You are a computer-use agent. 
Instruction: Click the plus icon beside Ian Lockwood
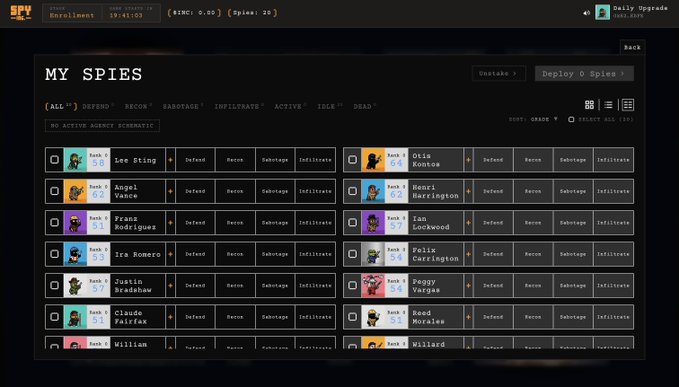(x=468, y=223)
